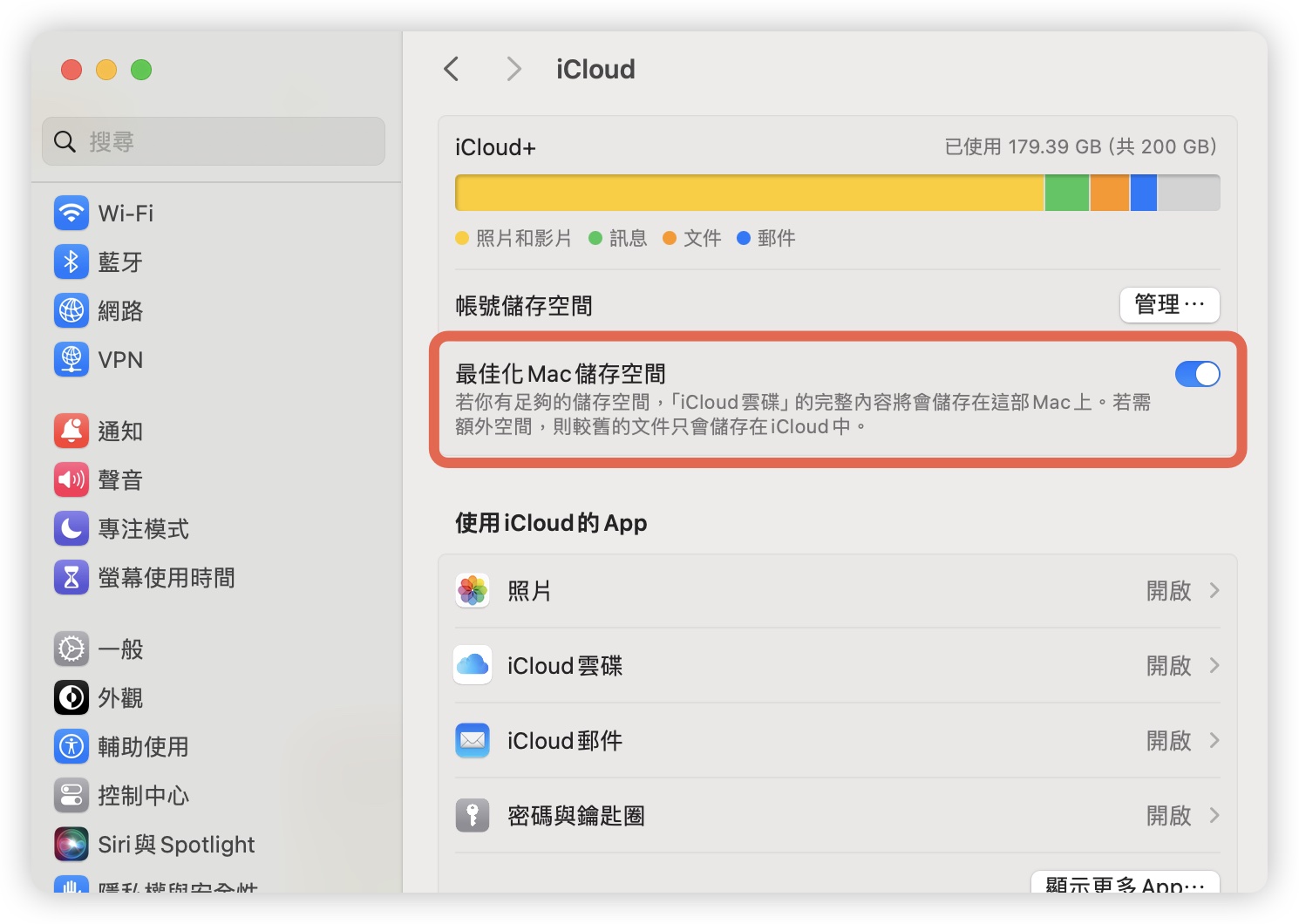Click the iCloud+ heading text
The width and height of the screenshot is (1299, 924).
[x=495, y=147]
